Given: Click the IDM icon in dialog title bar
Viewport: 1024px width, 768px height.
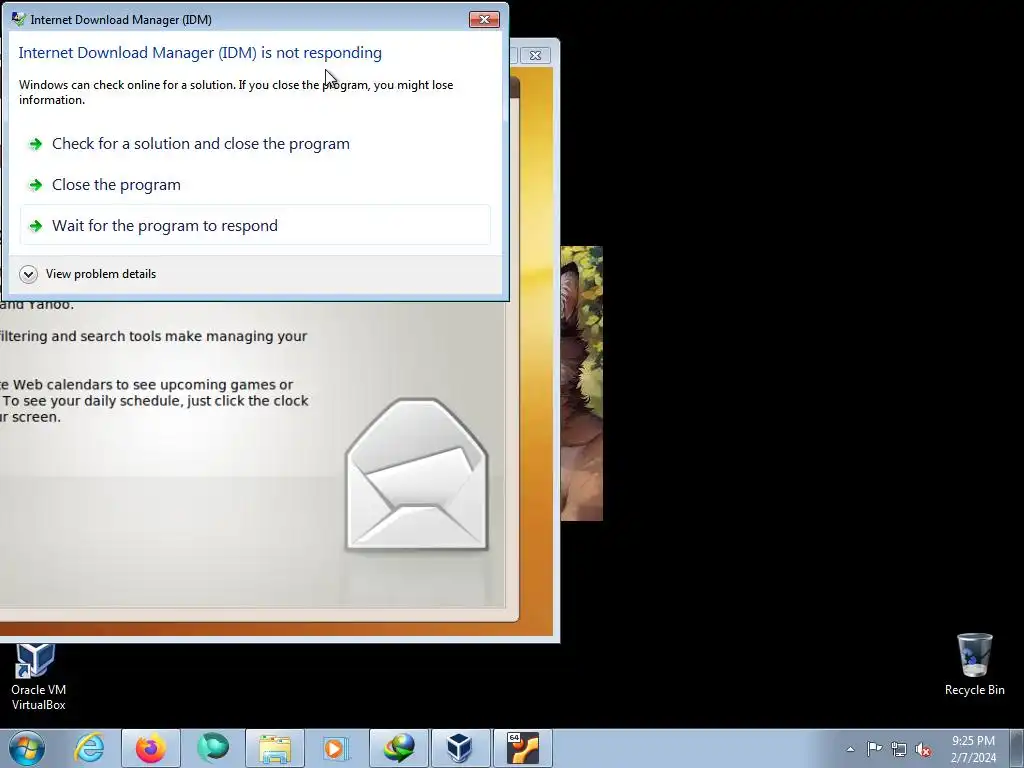Looking at the screenshot, I should tap(18, 19).
